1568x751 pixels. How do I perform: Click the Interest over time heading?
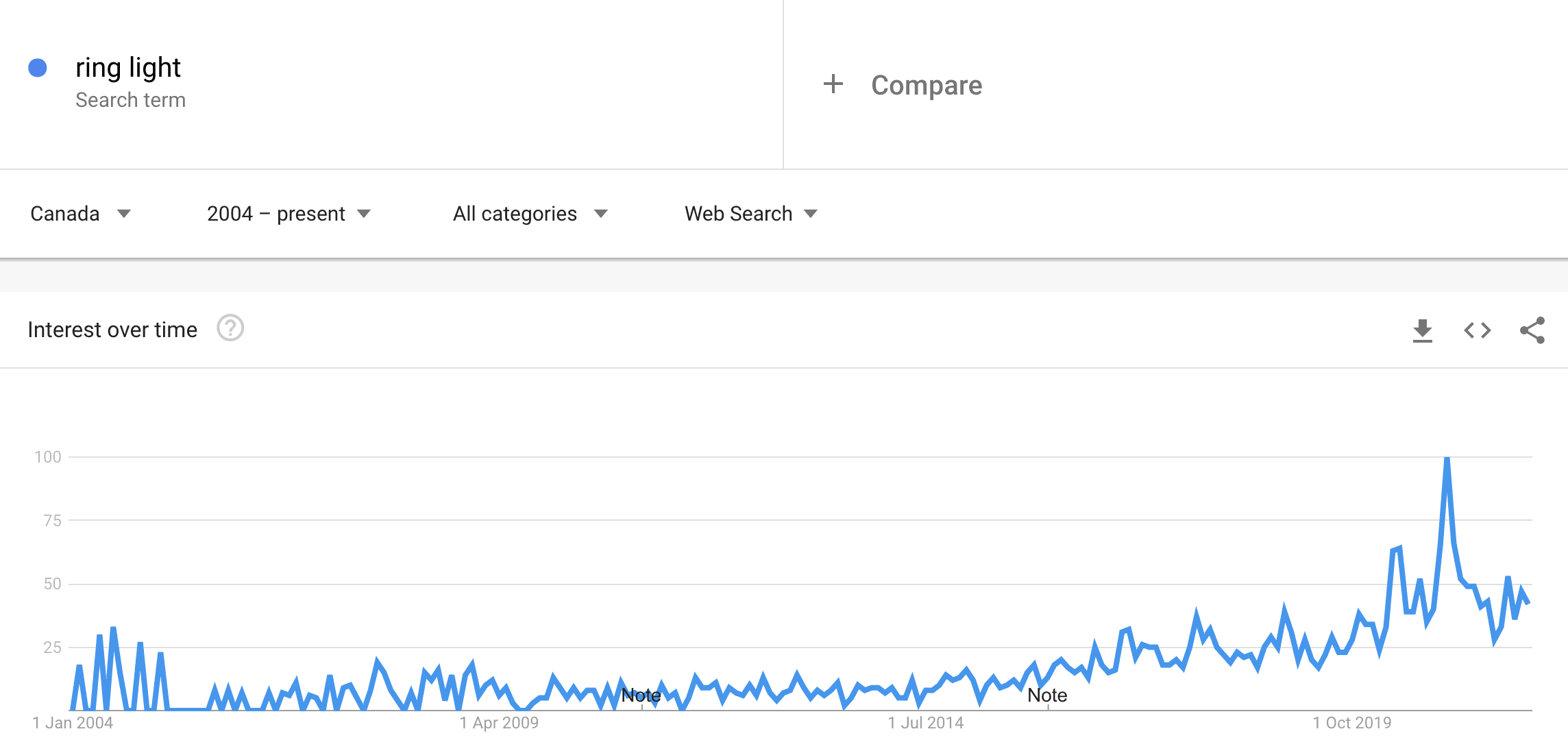[112, 330]
